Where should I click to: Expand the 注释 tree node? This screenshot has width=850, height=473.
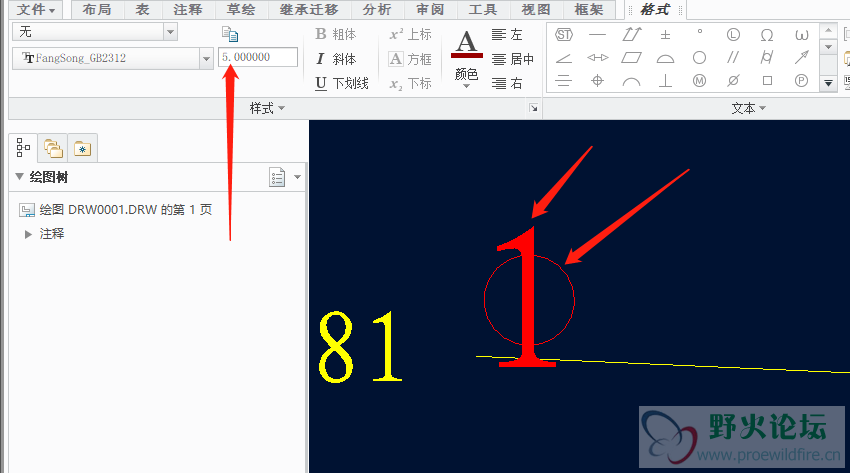(x=28, y=234)
